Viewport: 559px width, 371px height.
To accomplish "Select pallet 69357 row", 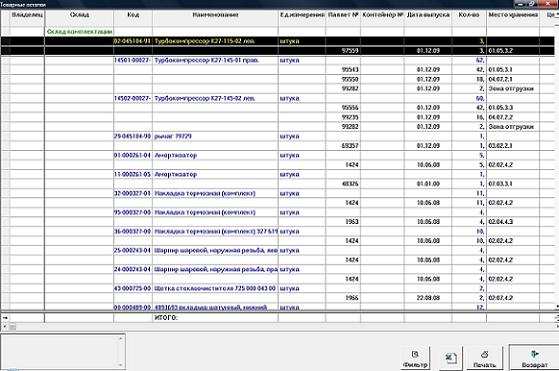I will pos(278,146).
